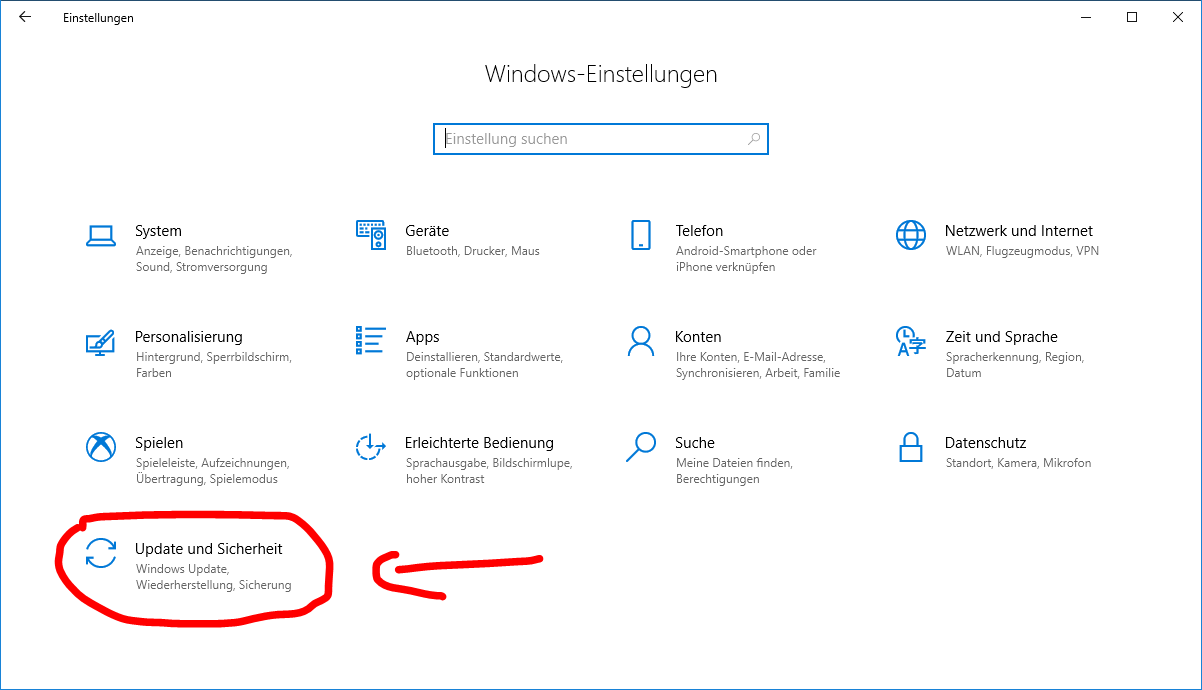This screenshot has width=1202, height=690.
Task: Click 'Standort, Kamera, Mikrofon' description
Action: coord(1018,463)
